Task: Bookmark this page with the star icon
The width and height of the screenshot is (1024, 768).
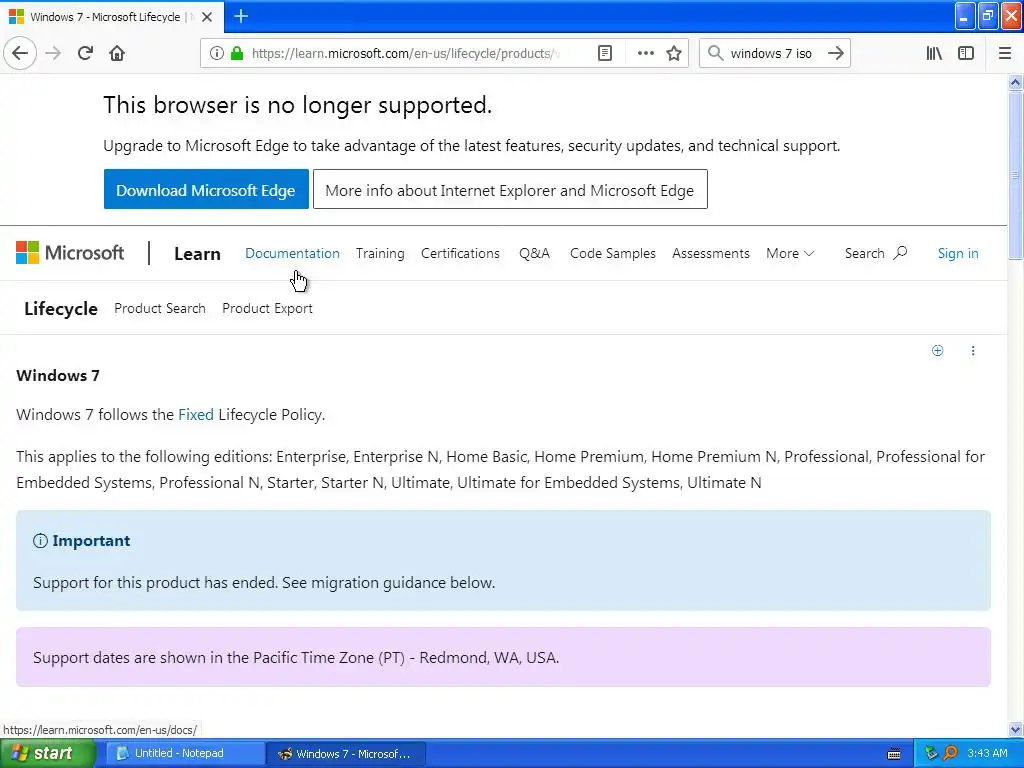Action: [674, 53]
